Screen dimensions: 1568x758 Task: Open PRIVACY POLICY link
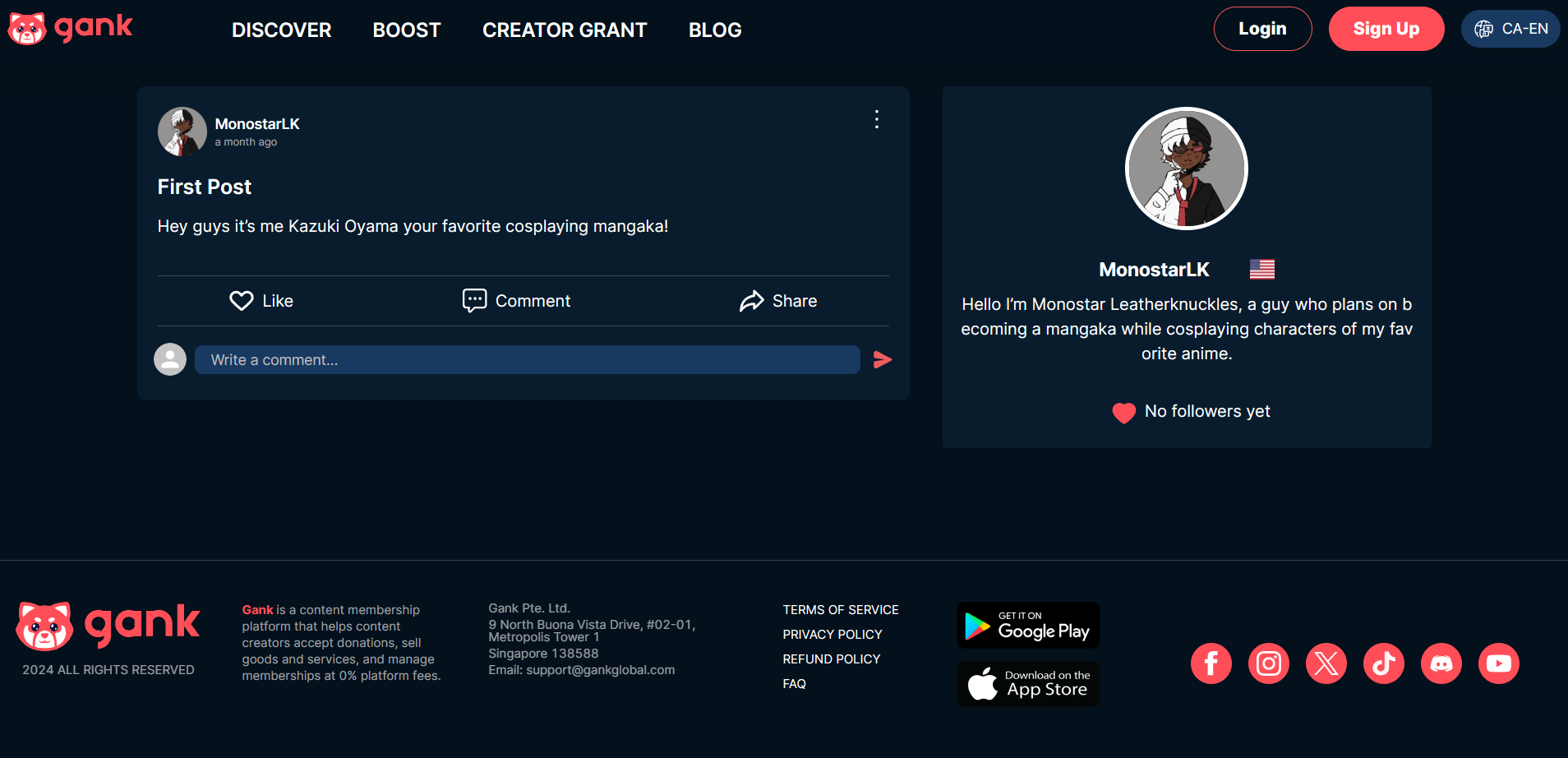click(x=832, y=635)
